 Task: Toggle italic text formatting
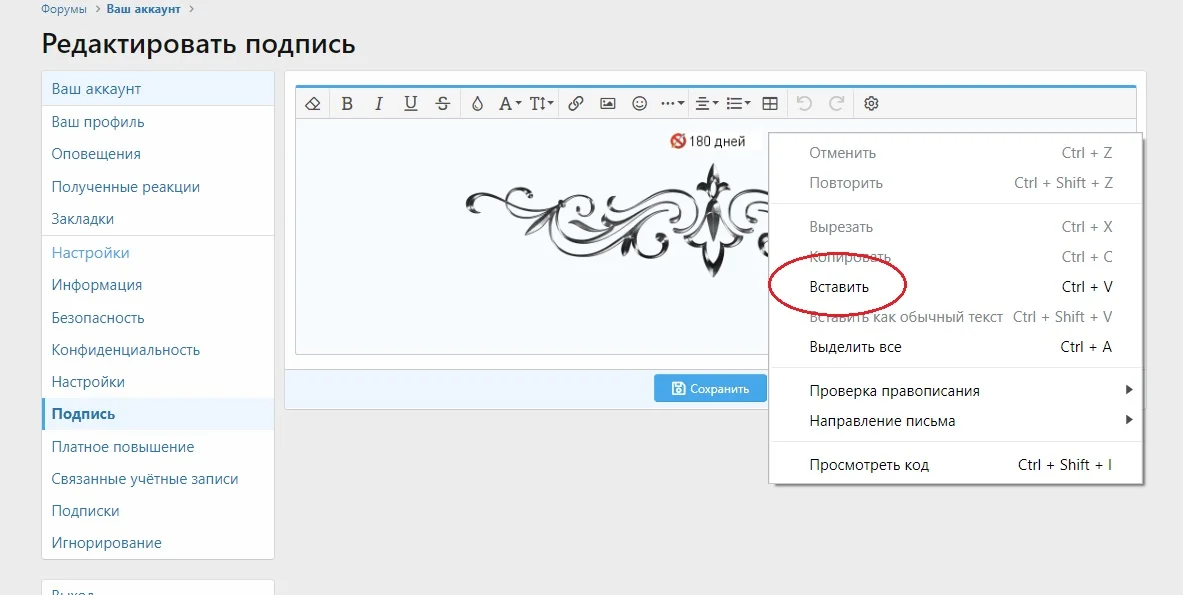point(379,103)
